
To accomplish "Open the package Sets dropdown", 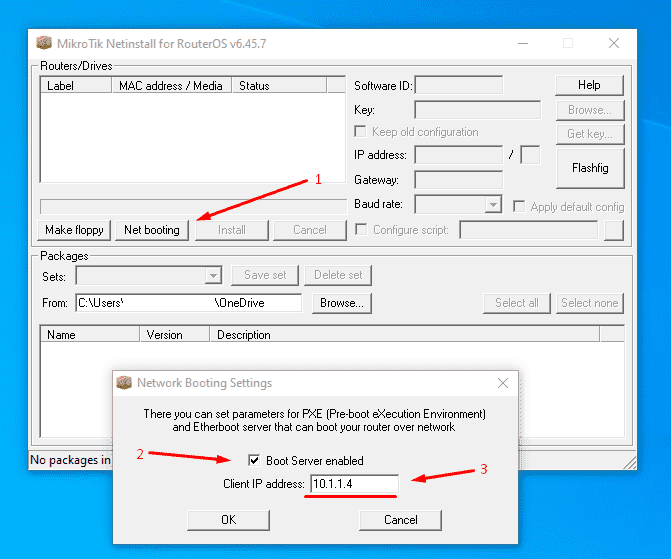I will click(x=213, y=275).
